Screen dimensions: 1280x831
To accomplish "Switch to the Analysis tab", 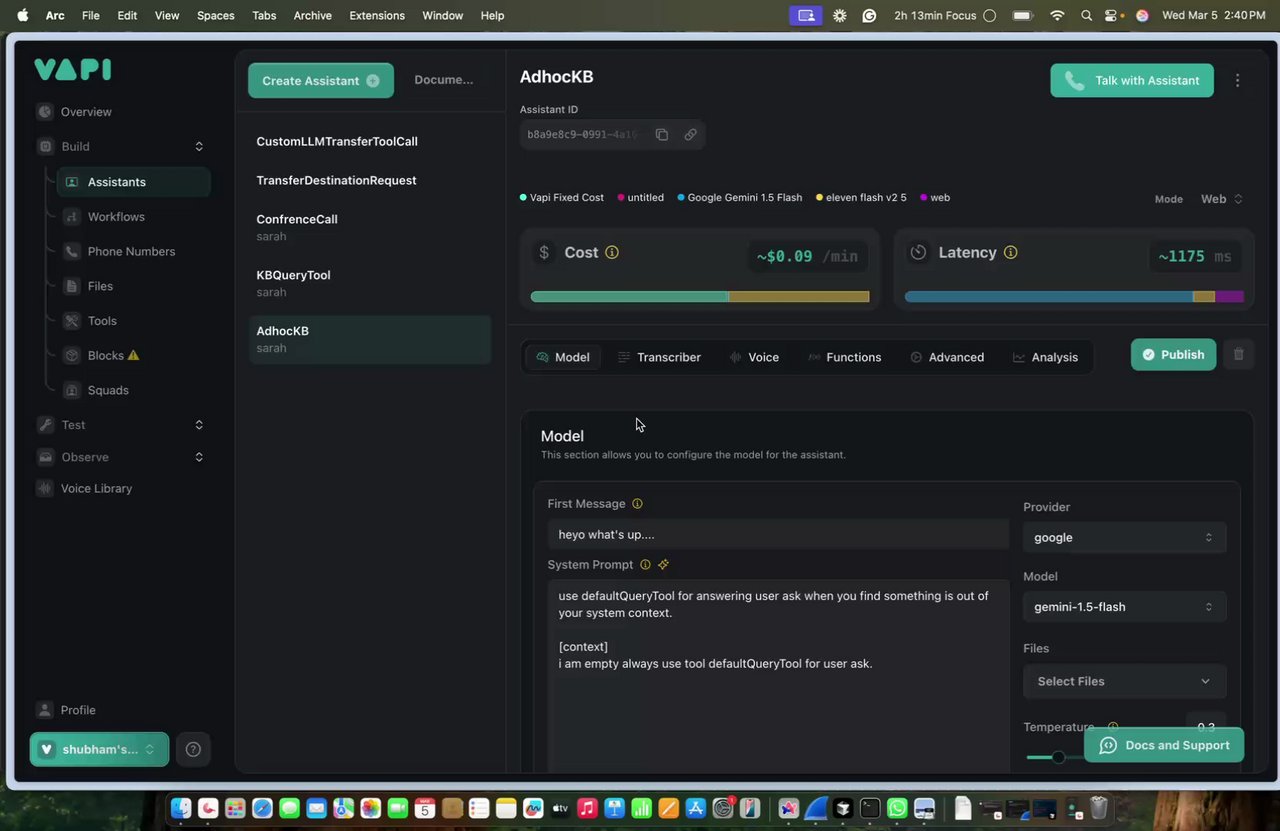I will tap(1045, 357).
